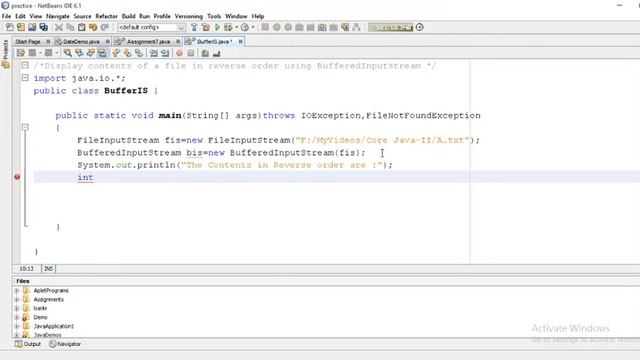Click the Open Project toolbar icon
This screenshot has height=360, width=640.
pos(32,27)
